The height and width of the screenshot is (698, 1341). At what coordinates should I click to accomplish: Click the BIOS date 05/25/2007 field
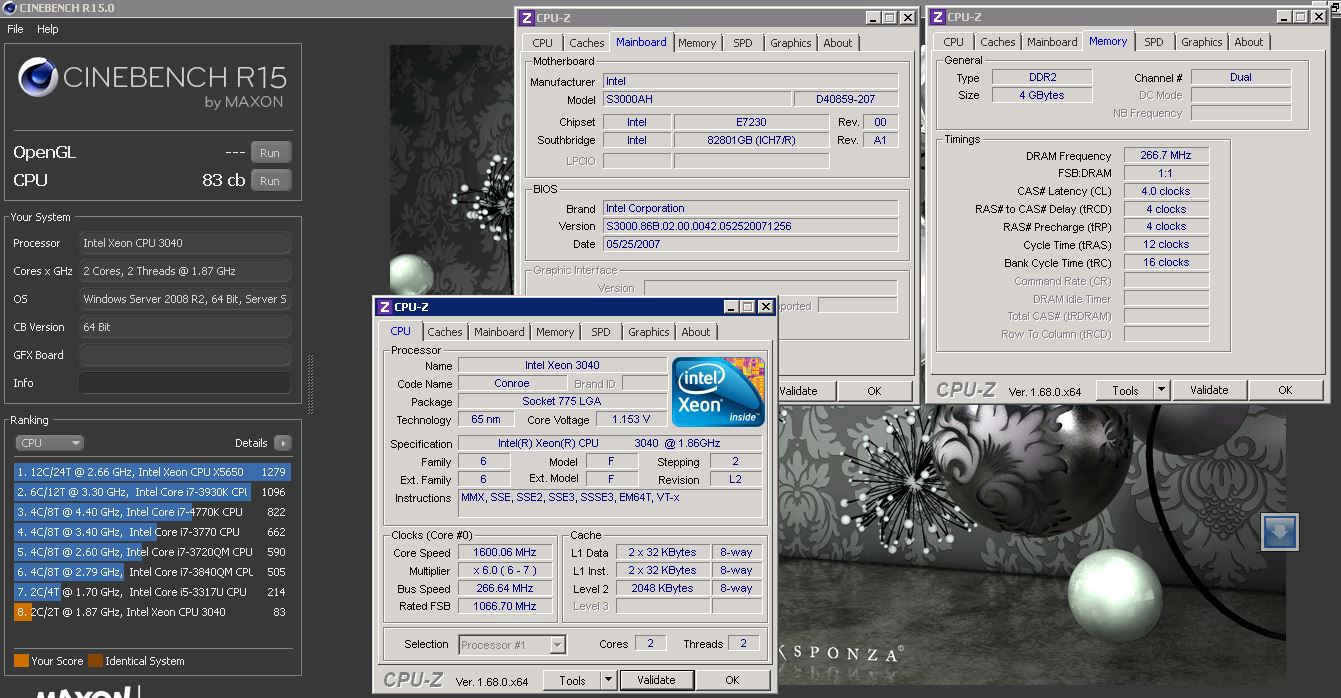click(750, 245)
